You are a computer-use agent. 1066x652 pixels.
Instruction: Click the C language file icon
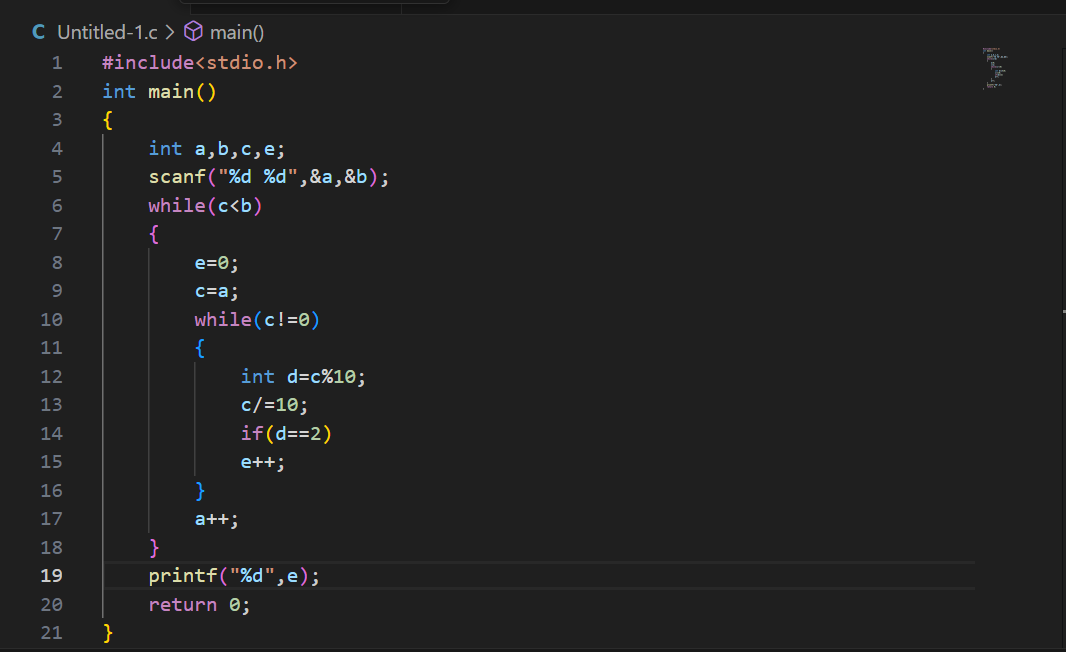(x=39, y=32)
